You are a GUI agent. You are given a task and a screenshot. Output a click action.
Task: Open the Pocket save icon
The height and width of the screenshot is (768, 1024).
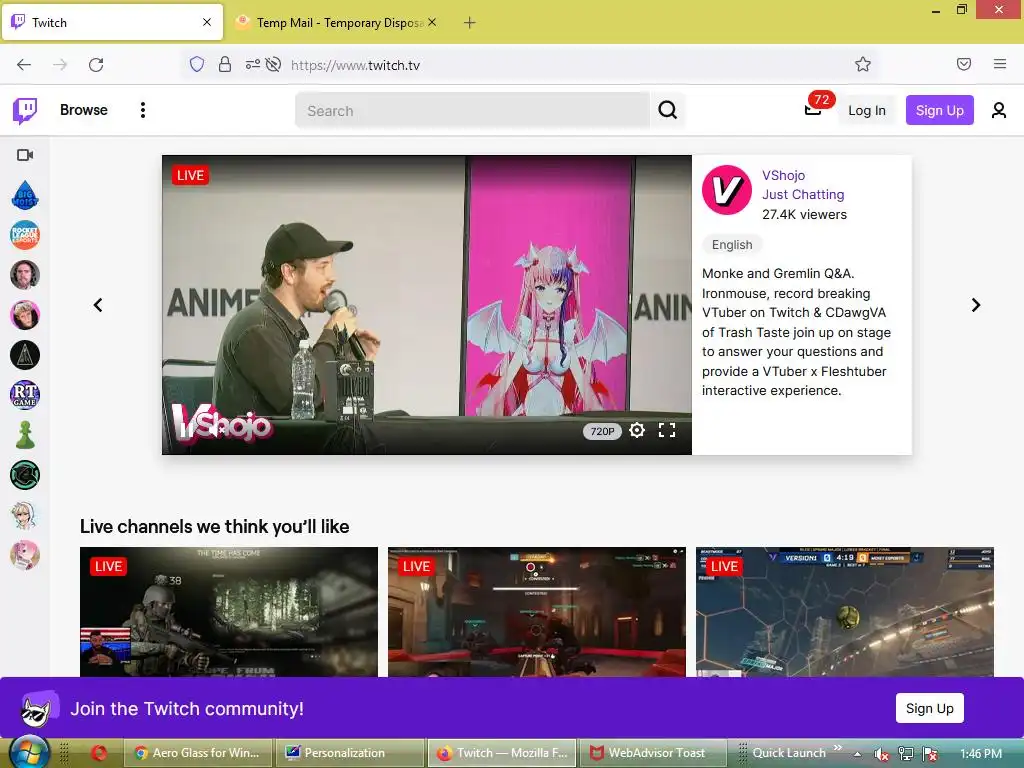coord(964,64)
